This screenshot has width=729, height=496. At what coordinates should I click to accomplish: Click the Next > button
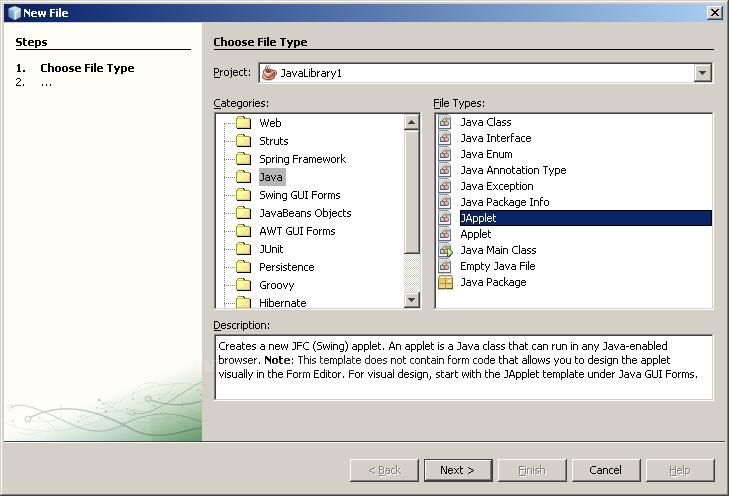tap(457, 470)
